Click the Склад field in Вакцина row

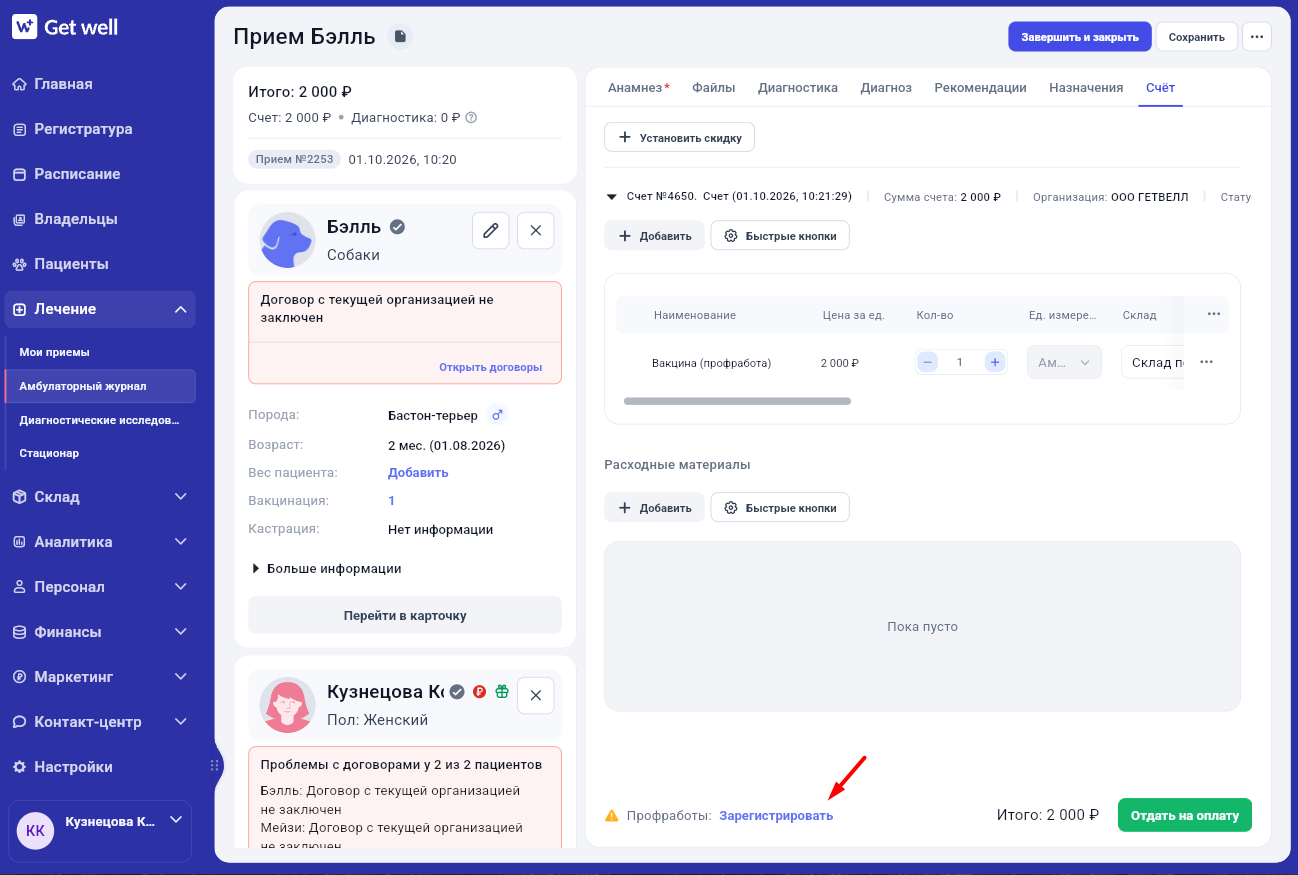(1152, 362)
